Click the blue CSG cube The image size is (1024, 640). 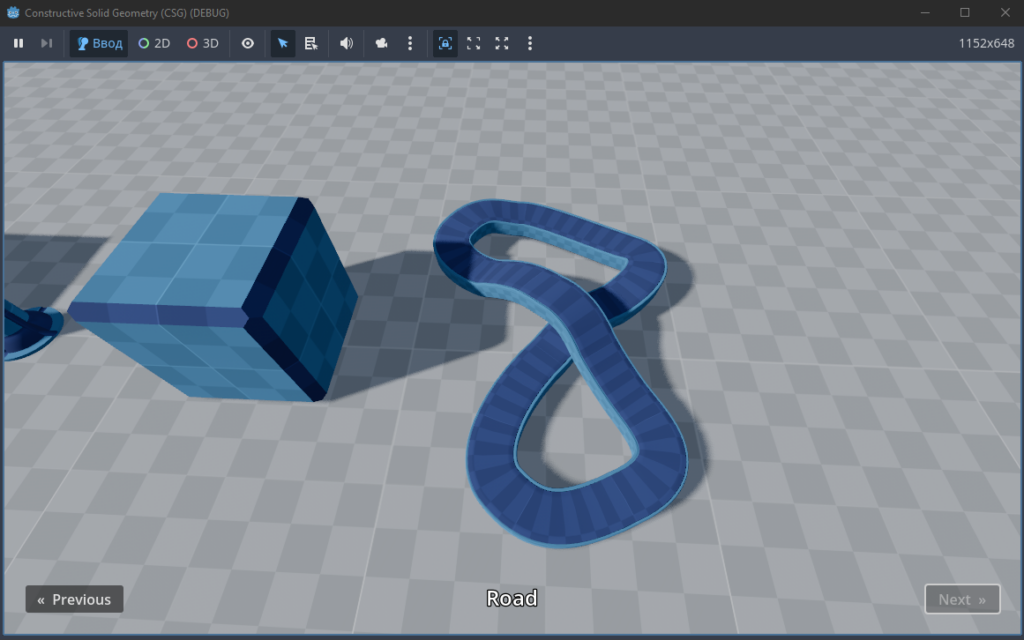point(213,297)
